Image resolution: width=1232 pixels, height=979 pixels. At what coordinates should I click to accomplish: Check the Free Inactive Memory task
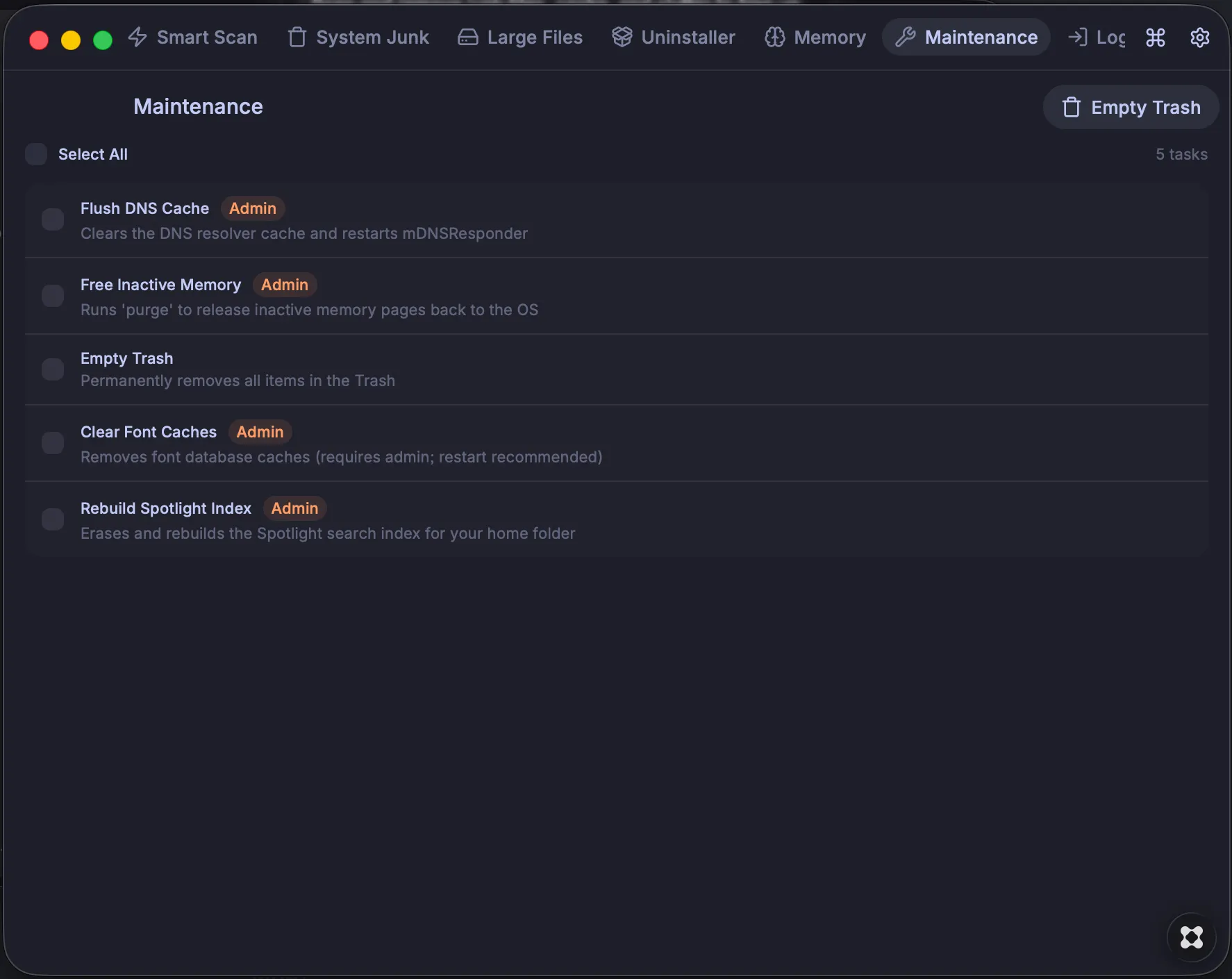coord(53,296)
